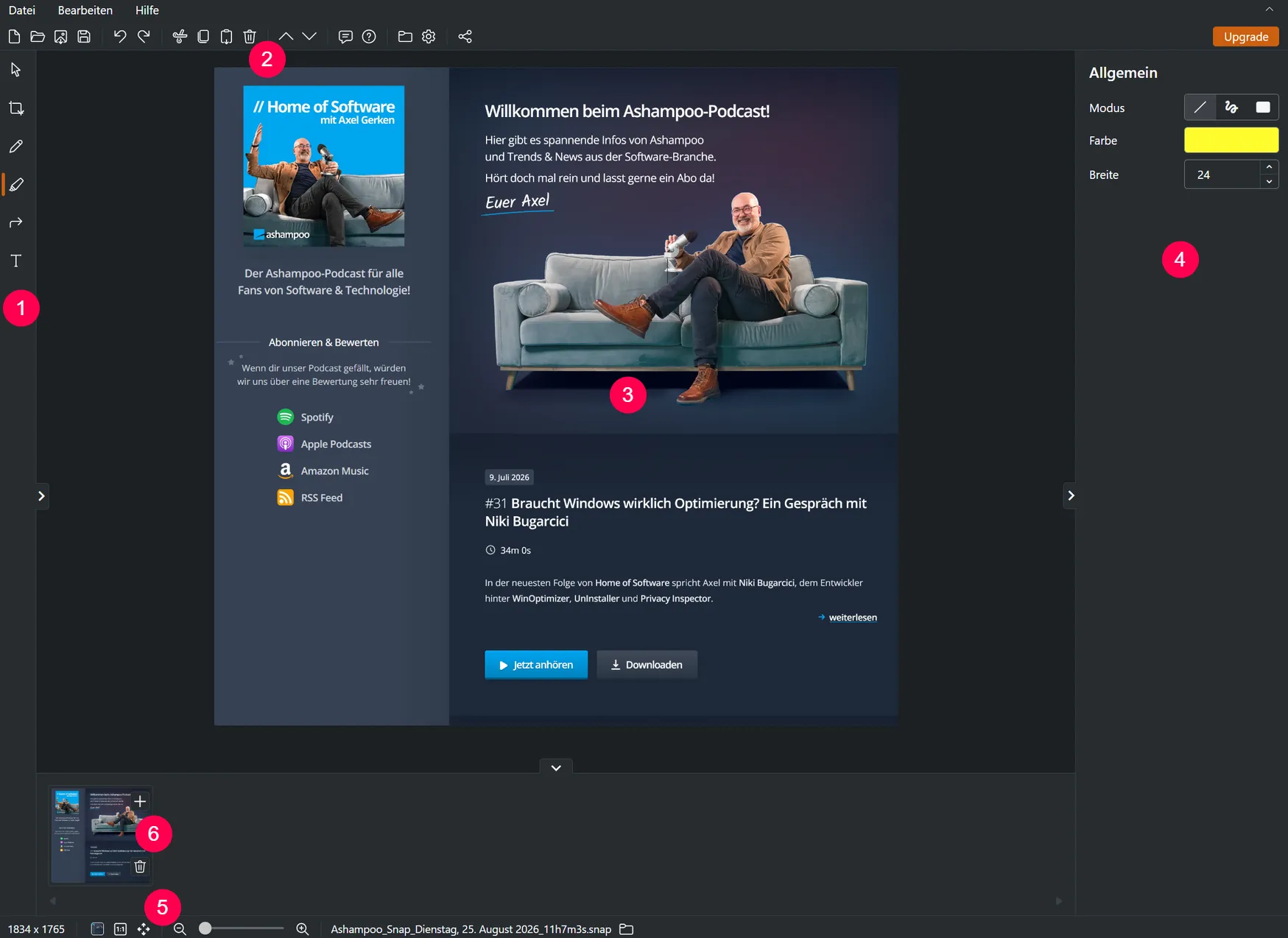Open the Datei menu

point(22,10)
